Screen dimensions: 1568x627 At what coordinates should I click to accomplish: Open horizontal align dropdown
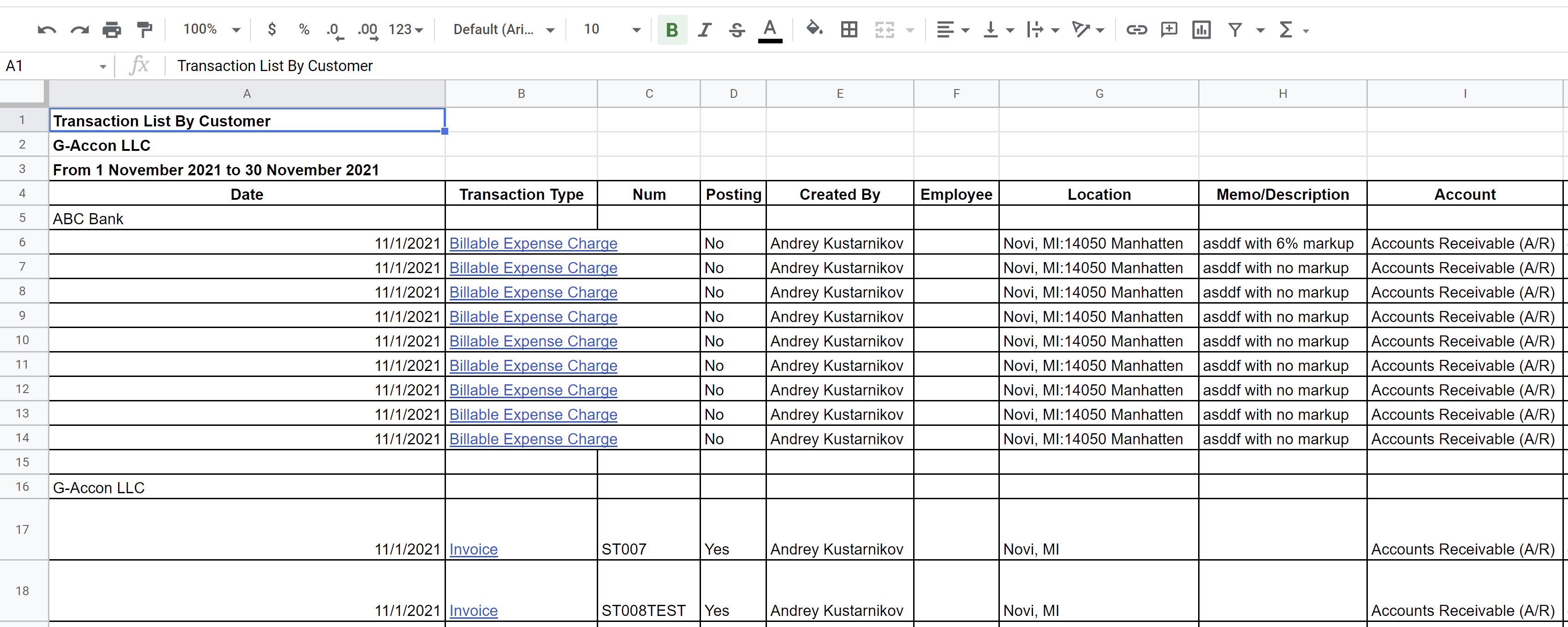(953, 29)
